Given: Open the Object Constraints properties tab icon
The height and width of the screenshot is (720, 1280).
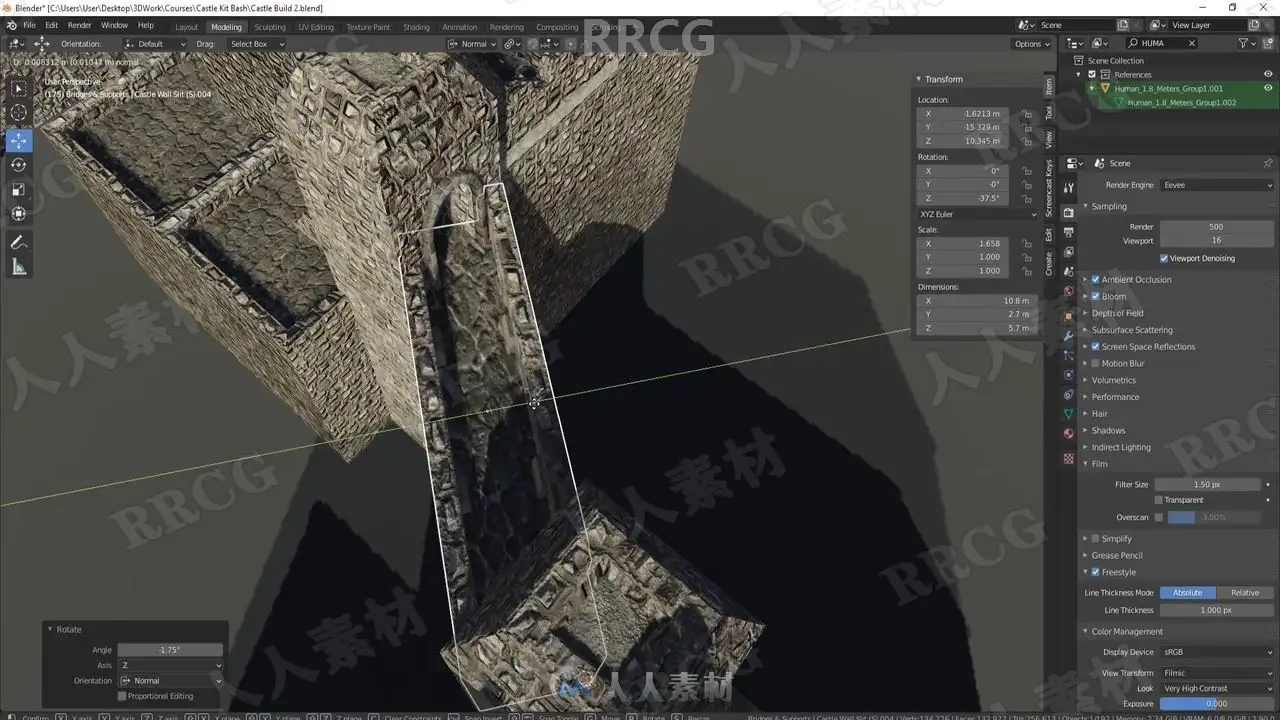Looking at the screenshot, I should point(1068,394).
